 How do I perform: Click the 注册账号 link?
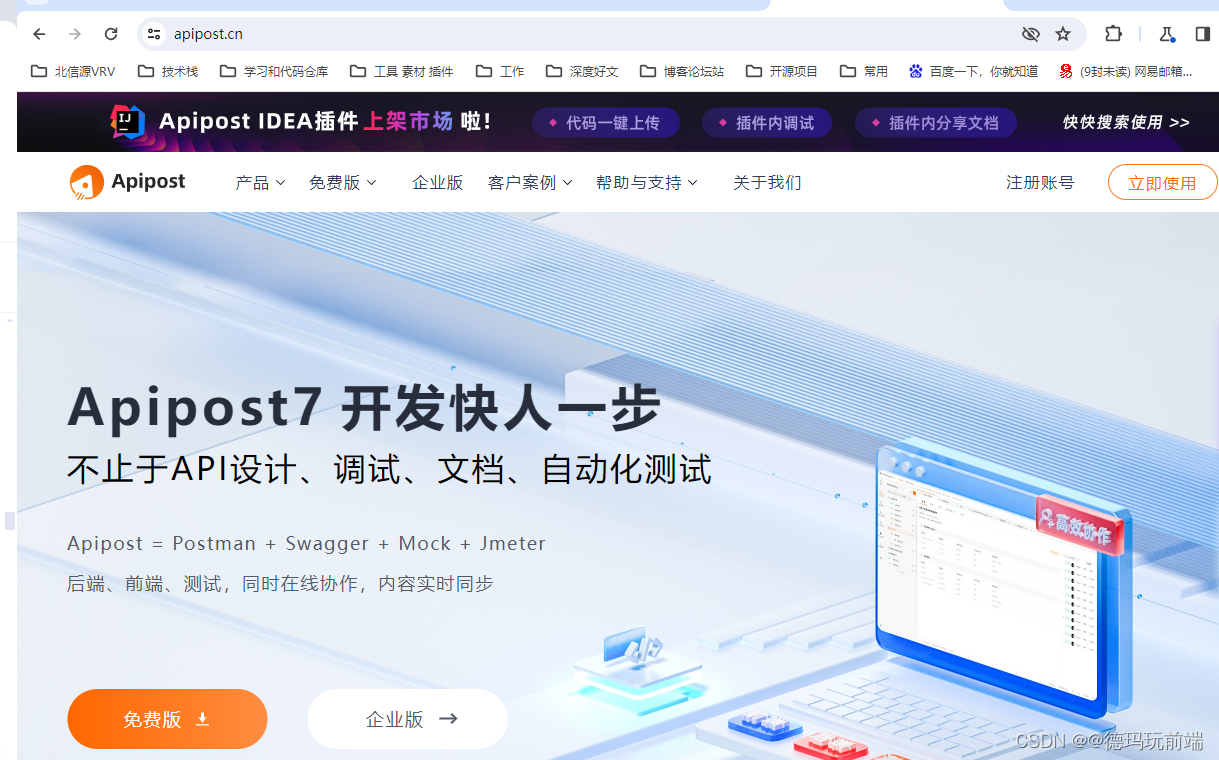(x=1040, y=182)
